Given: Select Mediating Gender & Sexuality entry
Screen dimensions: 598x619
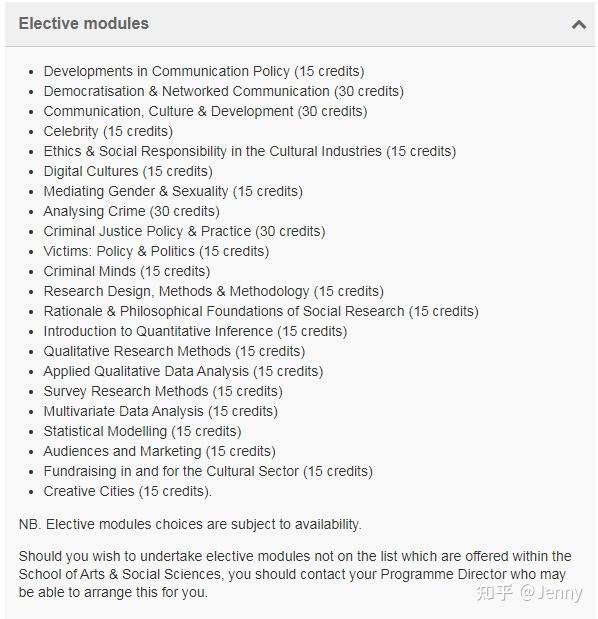Looking at the screenshot, I should 173,191.
